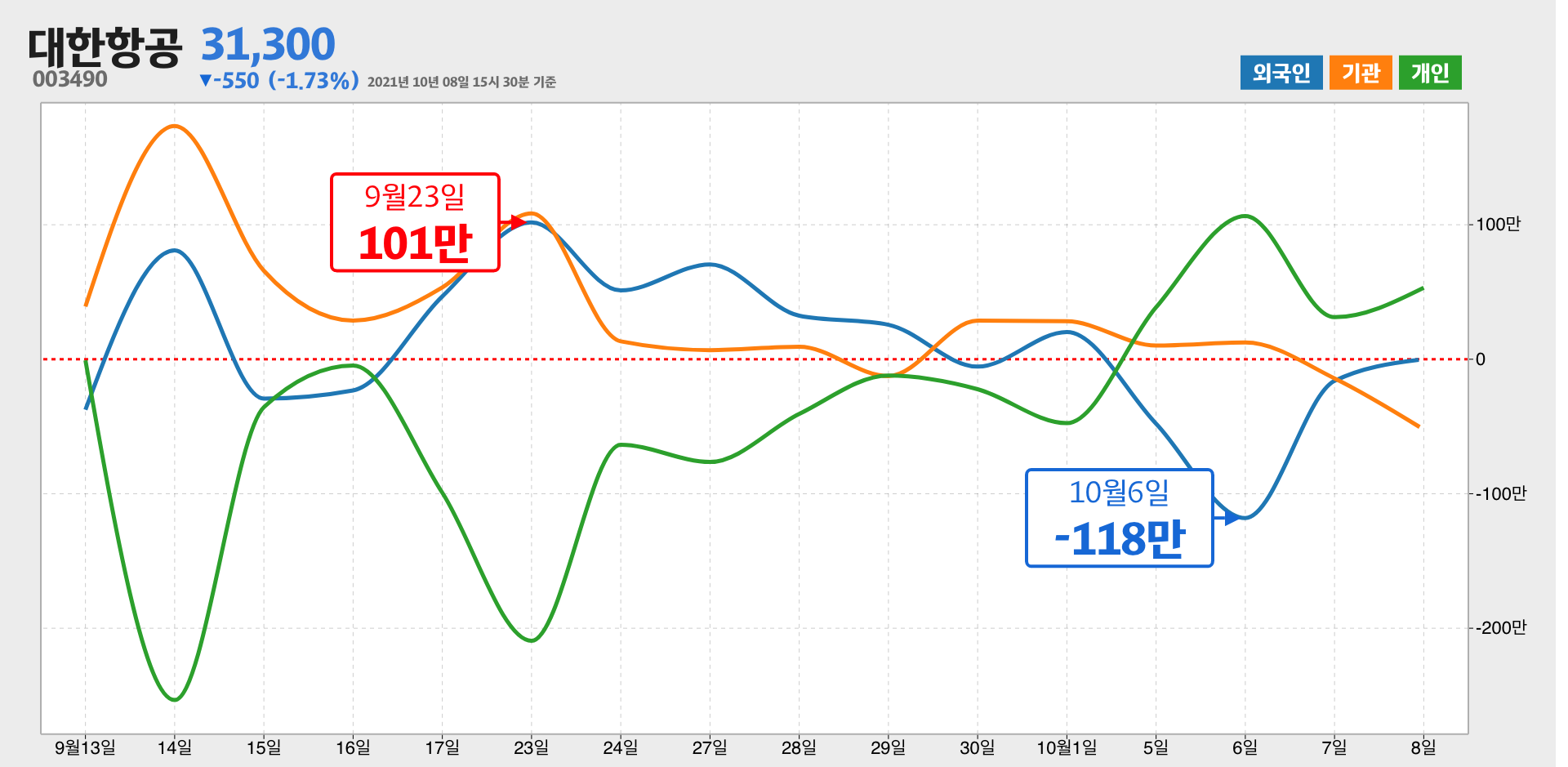1568x767 pixels.
Task: Click the 10월6일 date in the blue callout
Action: (1120, 492)
